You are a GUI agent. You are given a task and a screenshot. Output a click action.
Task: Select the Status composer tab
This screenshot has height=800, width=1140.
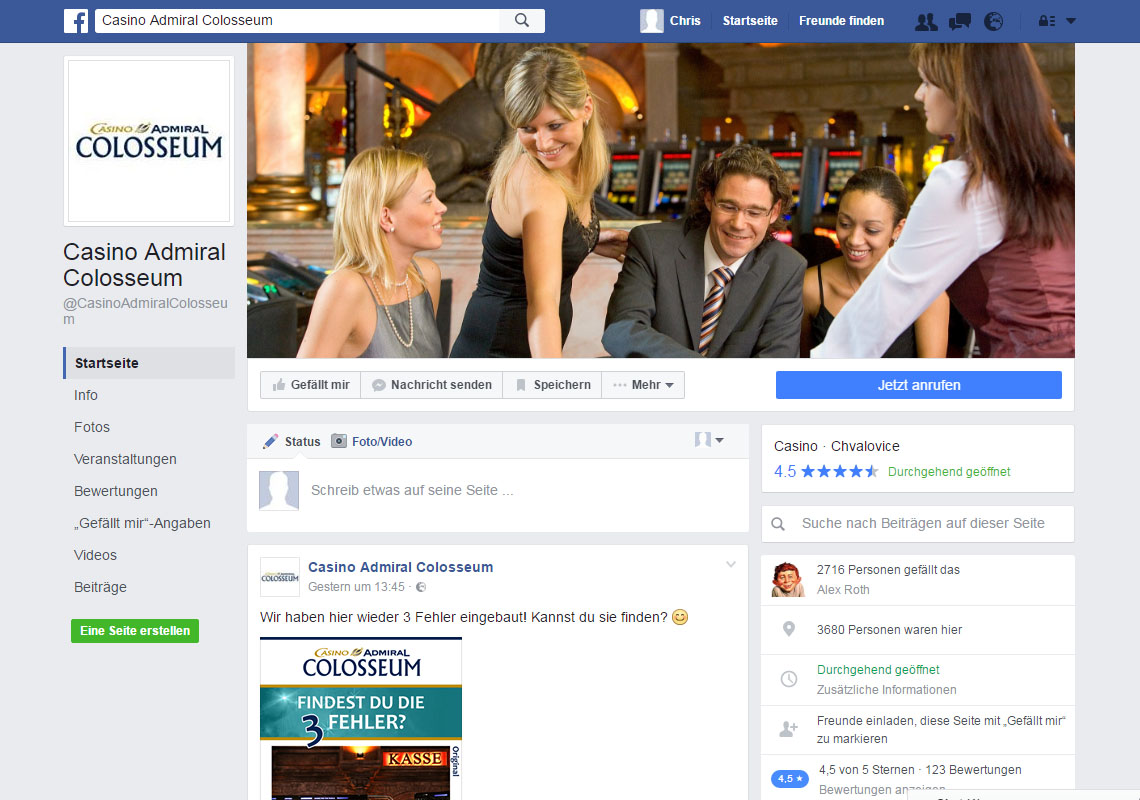point(292,441)
